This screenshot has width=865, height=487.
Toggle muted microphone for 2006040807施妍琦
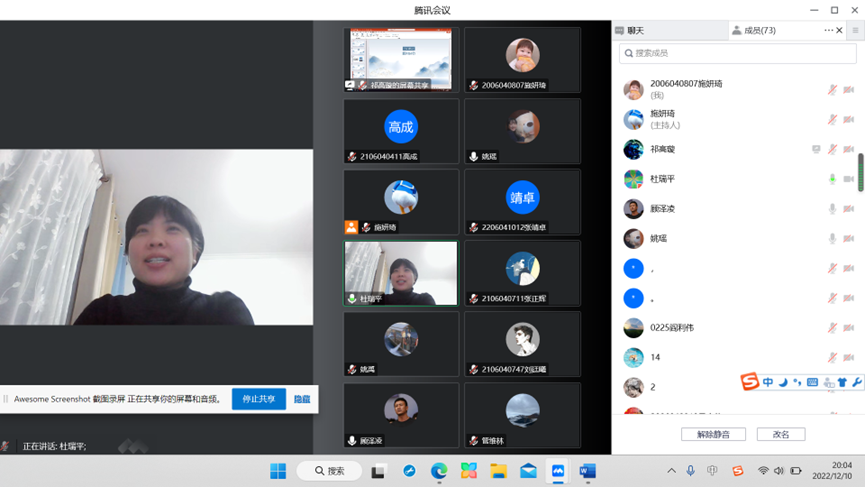pos(832,90)
